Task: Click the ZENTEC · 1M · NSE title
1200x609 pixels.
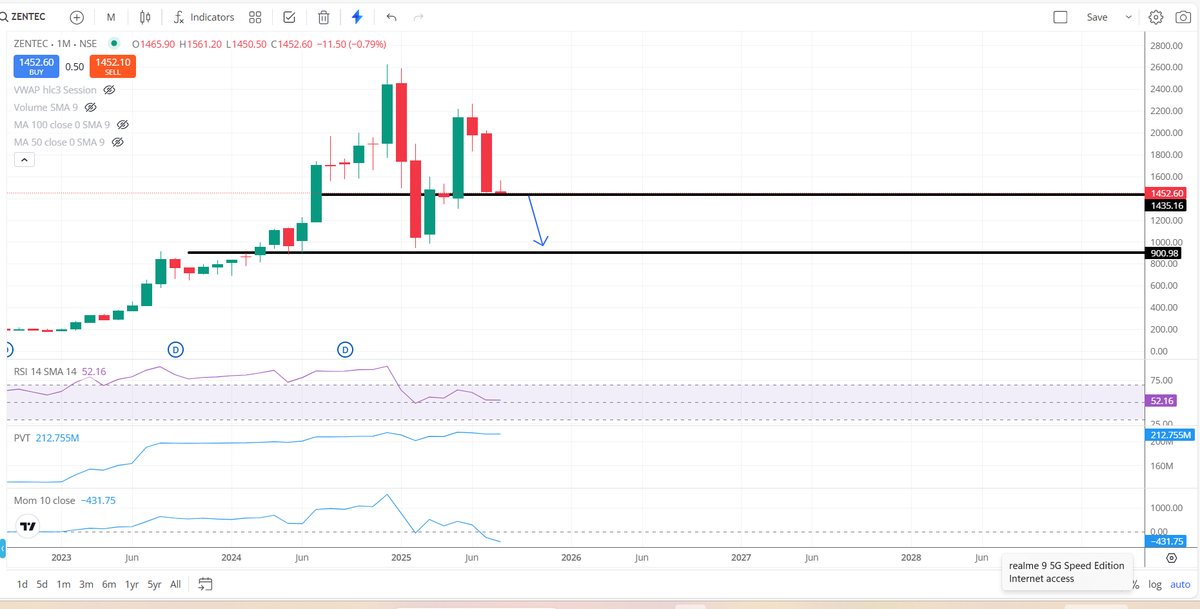Action: point(55,44)
